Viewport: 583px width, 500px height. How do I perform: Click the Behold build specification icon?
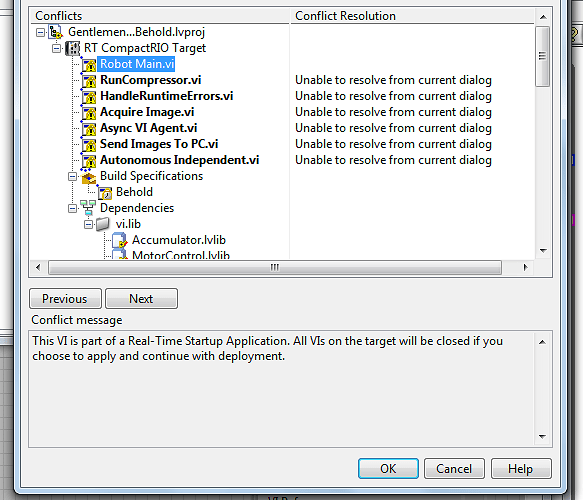pyautogui.click(x=105, y=193)
